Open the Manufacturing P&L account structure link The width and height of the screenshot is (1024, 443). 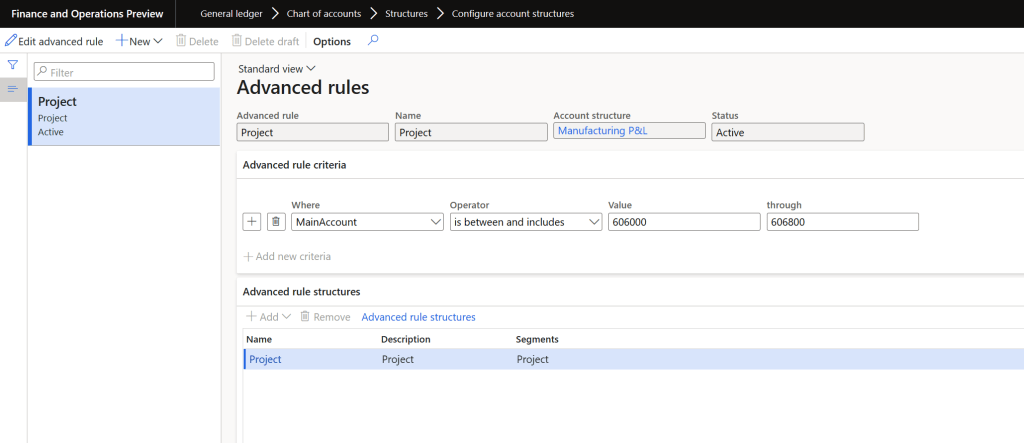(x=602, y=131)
